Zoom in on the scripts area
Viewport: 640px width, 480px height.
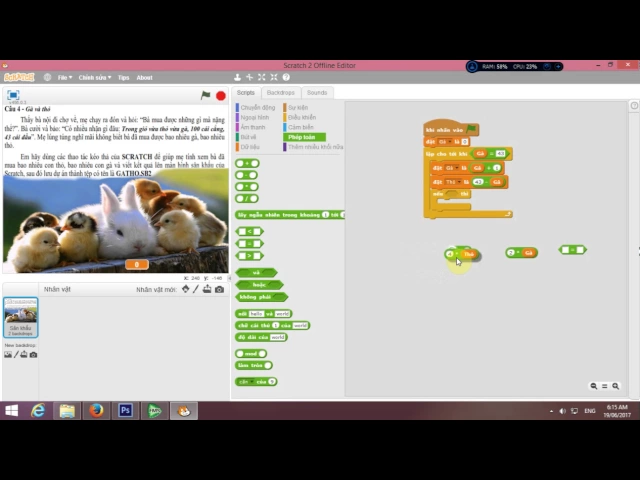(x=615, y=386)
